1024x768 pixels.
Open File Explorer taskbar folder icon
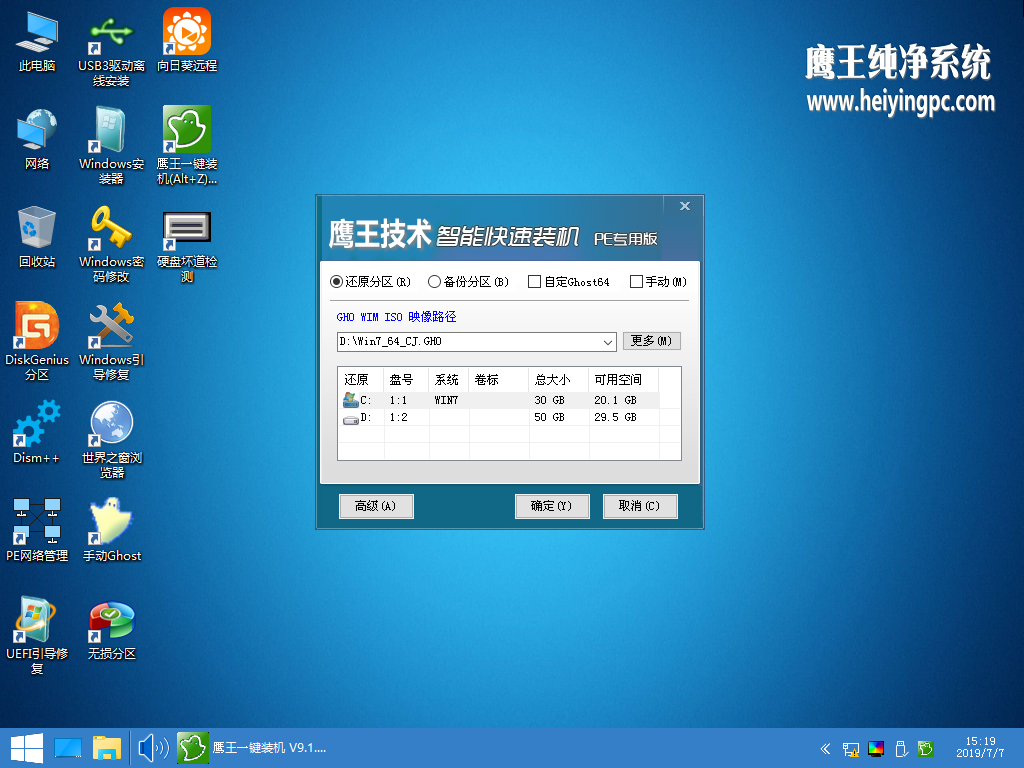tap(107, 748)
